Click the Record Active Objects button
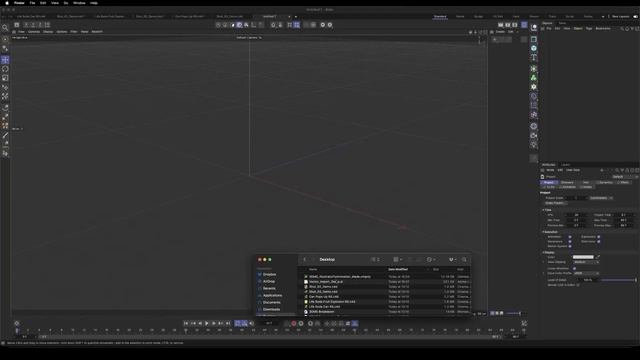The height and width of the screenshot is (360, 640). click(x=293, y=323)
